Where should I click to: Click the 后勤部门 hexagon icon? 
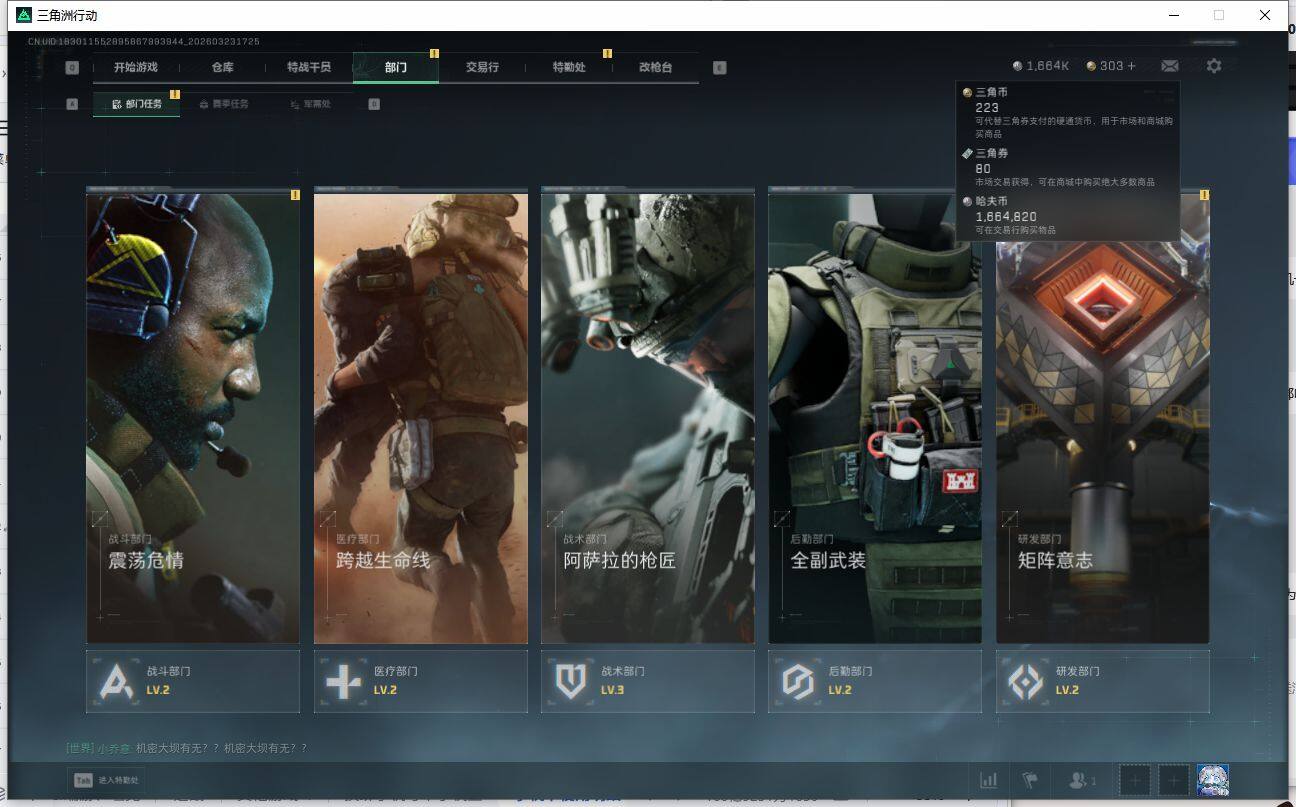tap(798, 682)
